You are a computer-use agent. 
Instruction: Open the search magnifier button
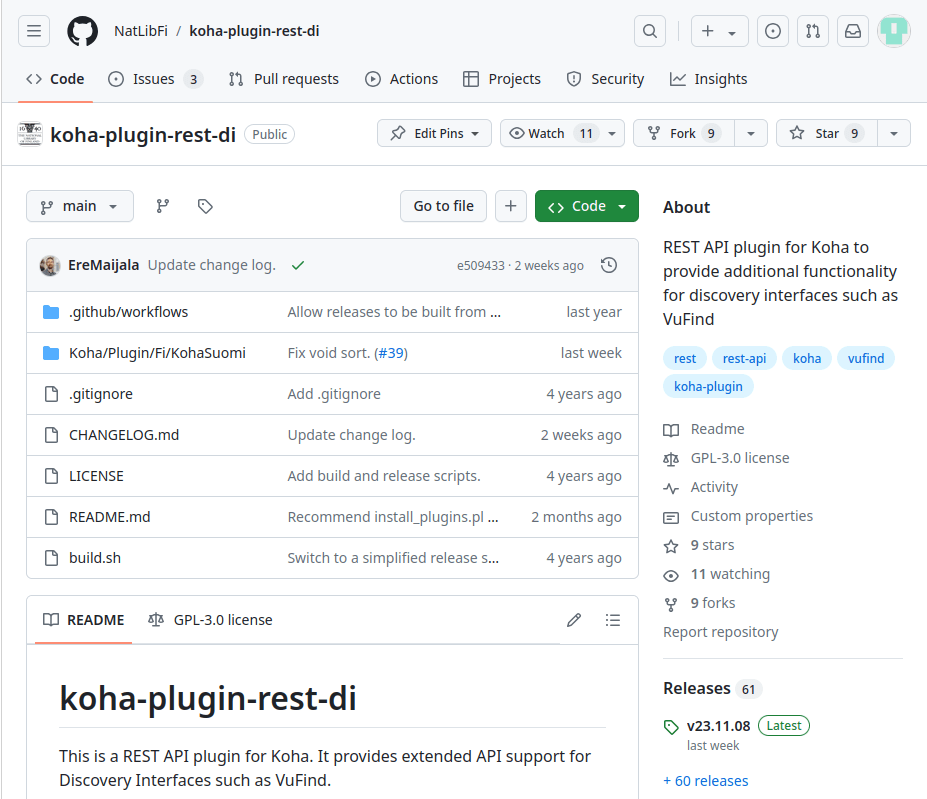(x=650, y=31)
